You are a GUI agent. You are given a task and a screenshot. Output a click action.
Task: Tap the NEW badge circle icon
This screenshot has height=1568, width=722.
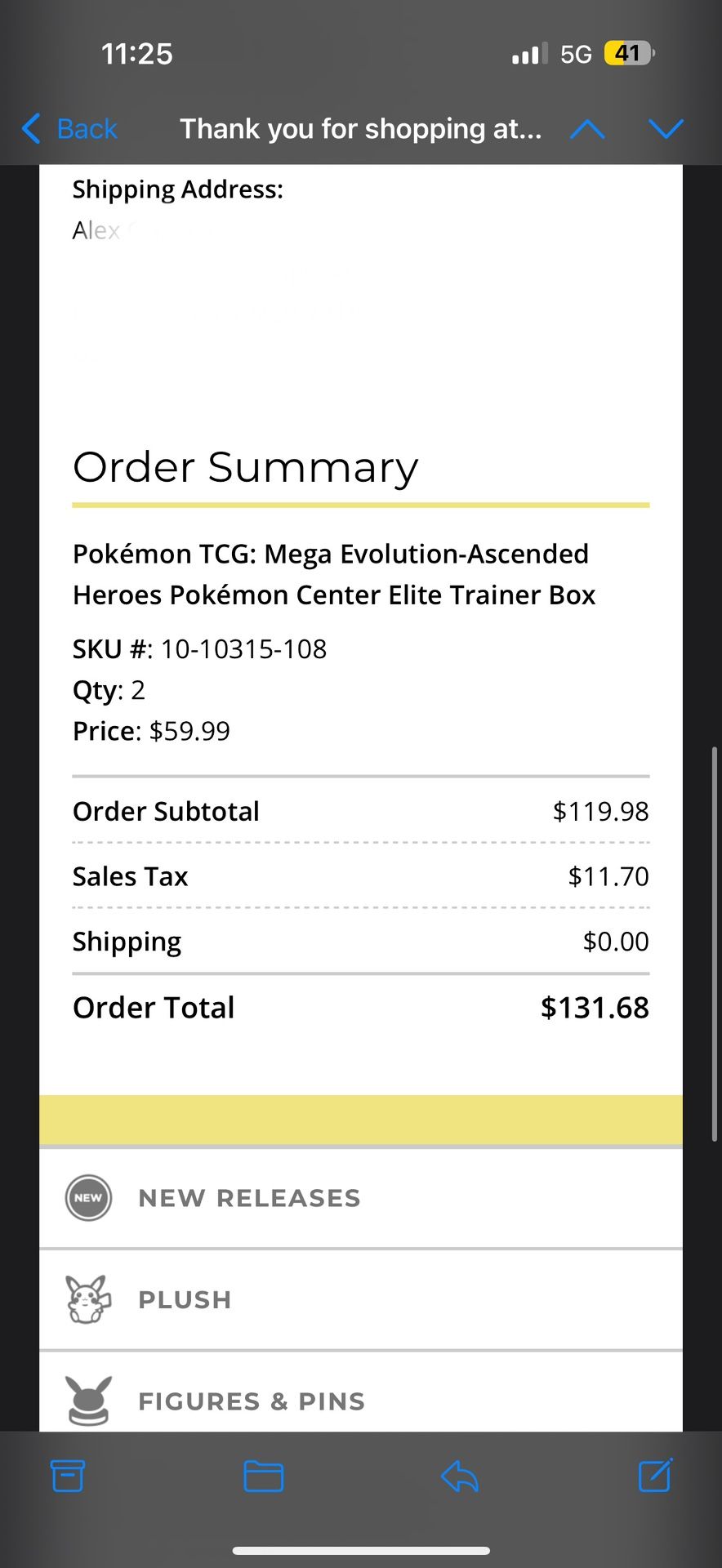pos(88,1198)
